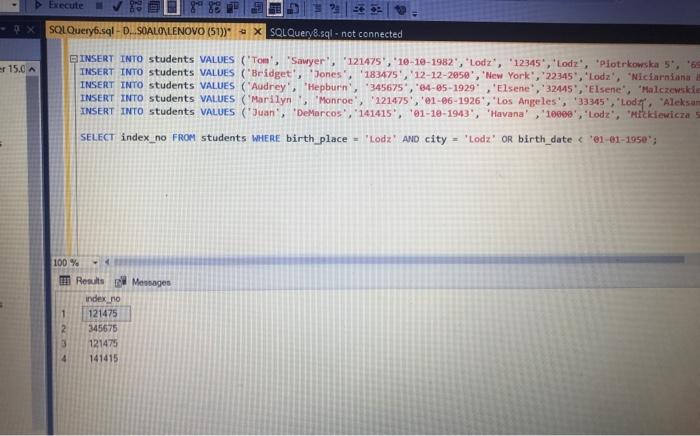
Task: Open toolbar overflow options arrow
Action: pos(415,13)
